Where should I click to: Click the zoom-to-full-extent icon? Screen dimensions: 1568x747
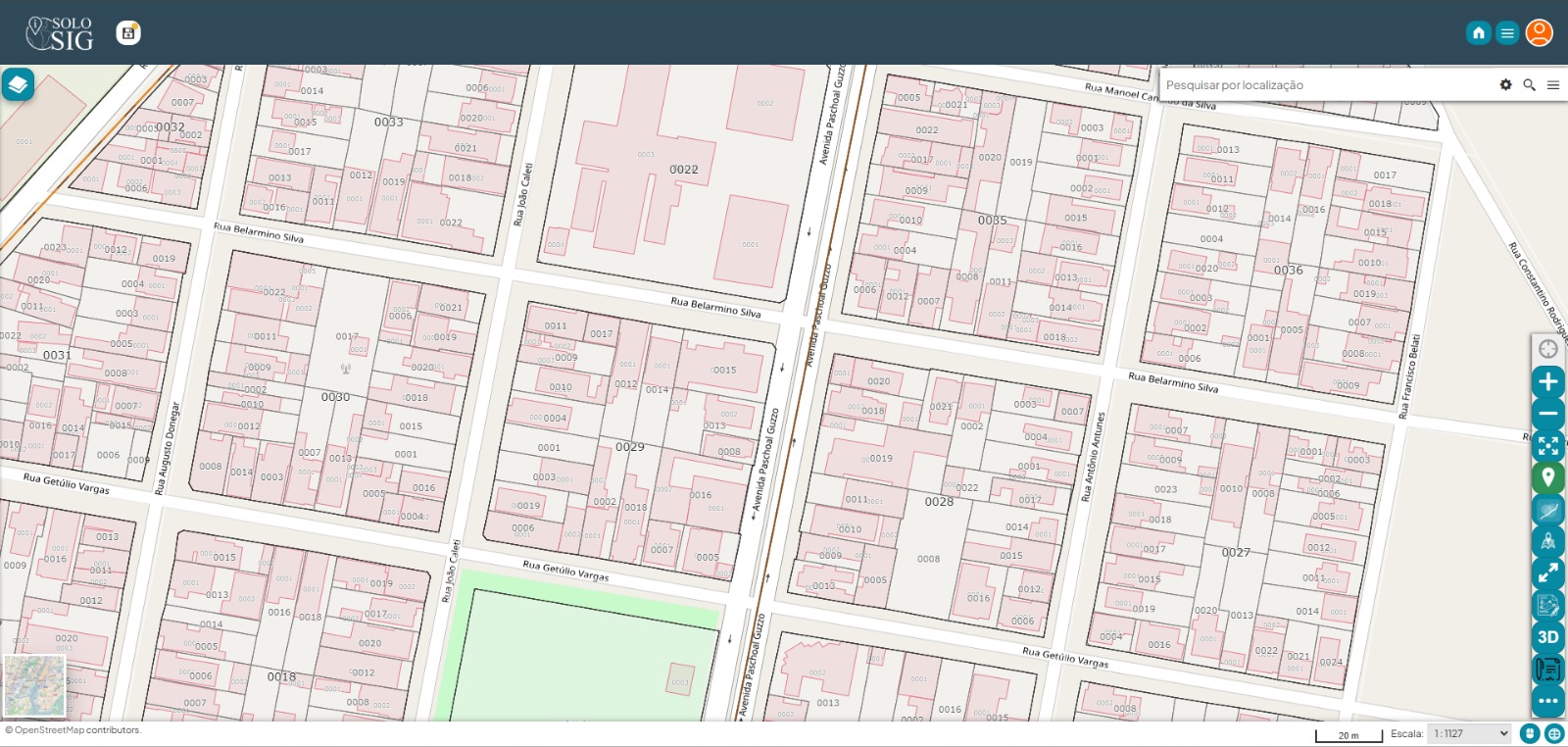(x=1547, y=446)
